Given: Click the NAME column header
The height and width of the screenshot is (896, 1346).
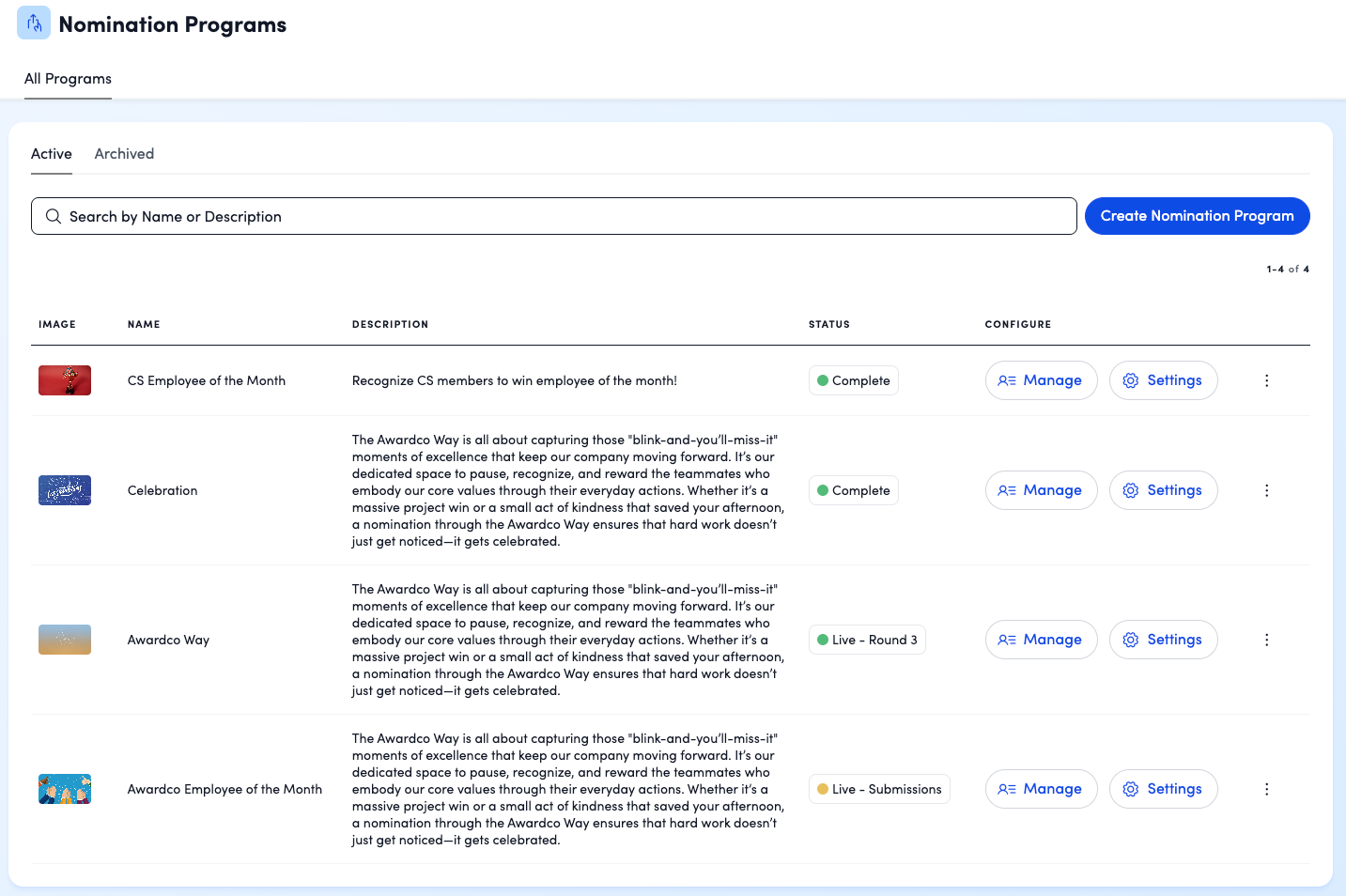Looking at the screenshot, I should click(x=144, y=324).
